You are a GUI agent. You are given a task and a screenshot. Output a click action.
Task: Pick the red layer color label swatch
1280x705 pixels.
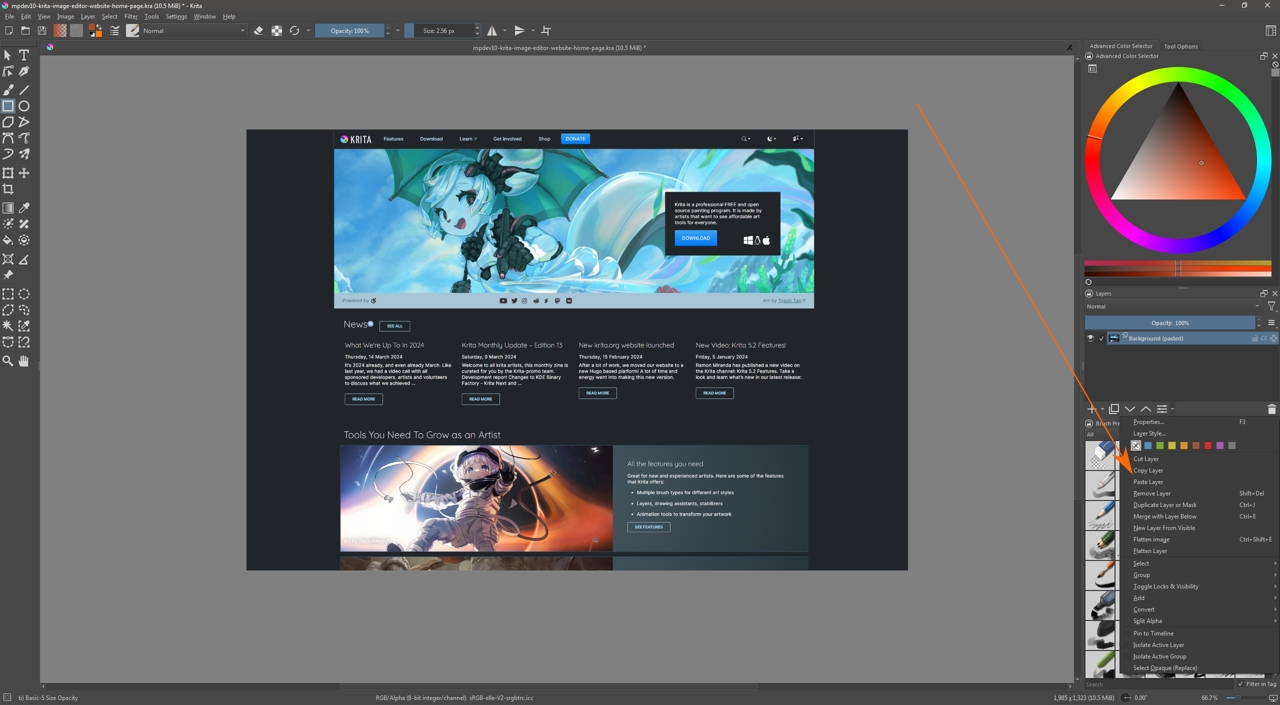click(x=1208, y=446)
